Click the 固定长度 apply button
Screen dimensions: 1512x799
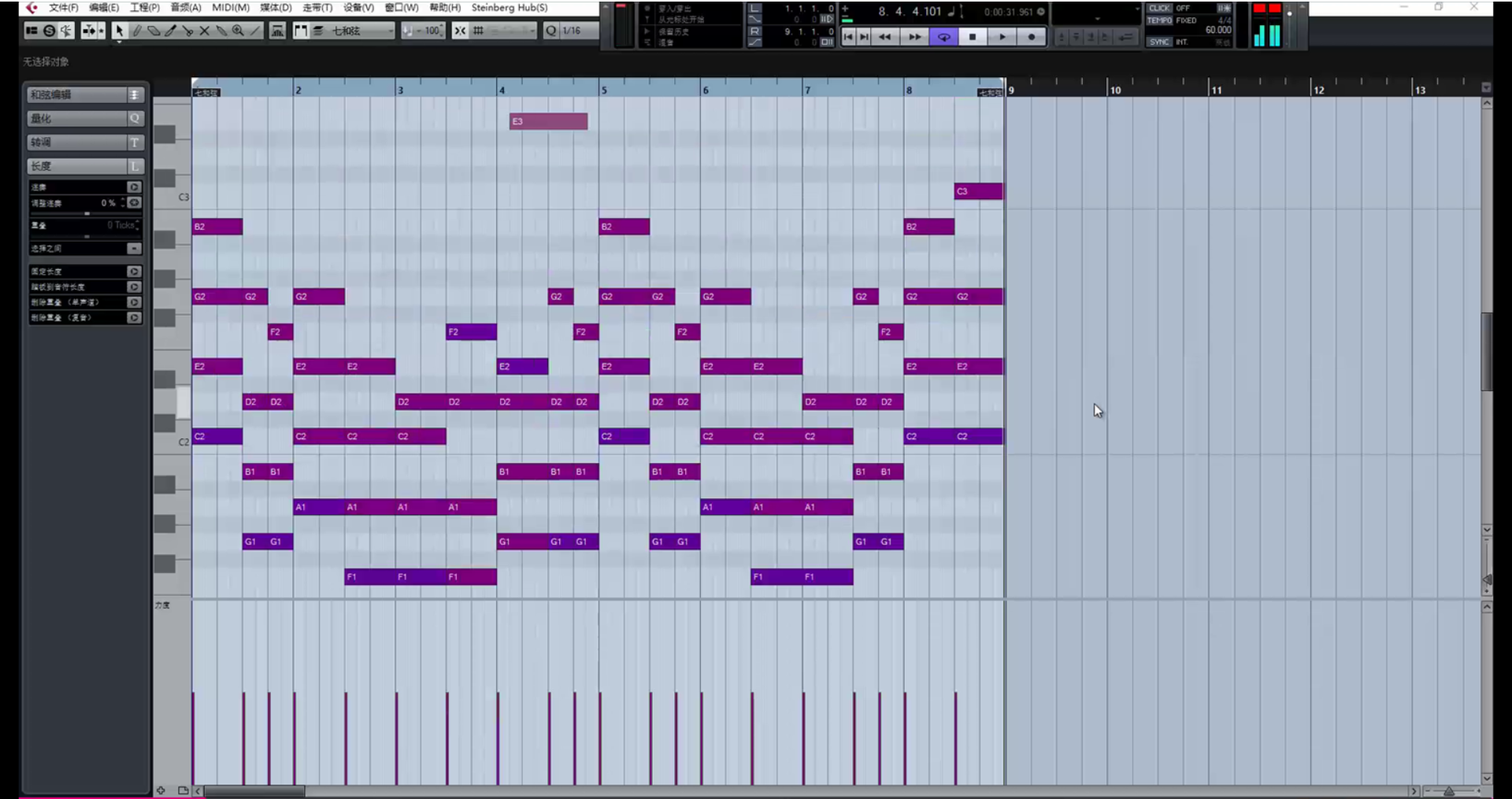click(134, 272)
